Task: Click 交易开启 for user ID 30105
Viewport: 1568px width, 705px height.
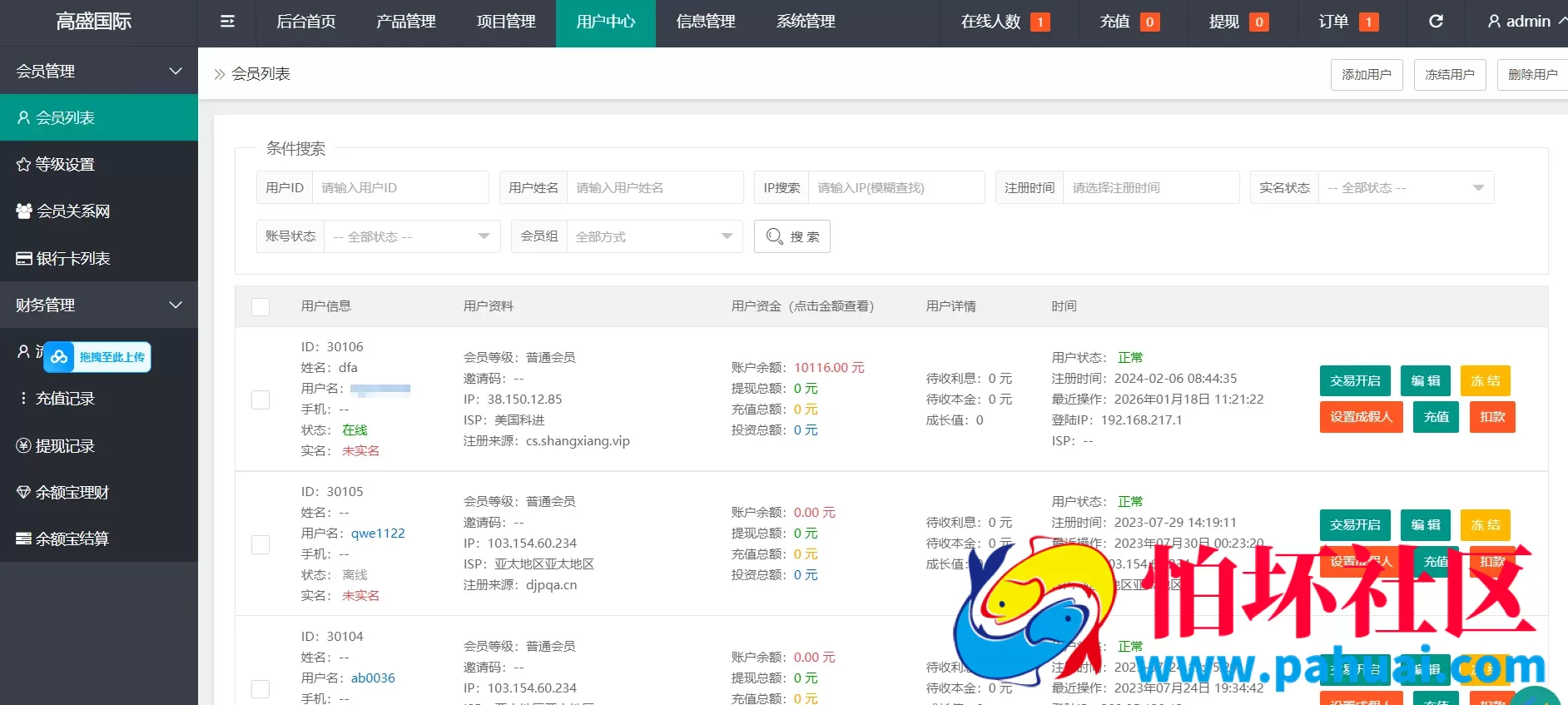Action: (x=1355, y=525)
